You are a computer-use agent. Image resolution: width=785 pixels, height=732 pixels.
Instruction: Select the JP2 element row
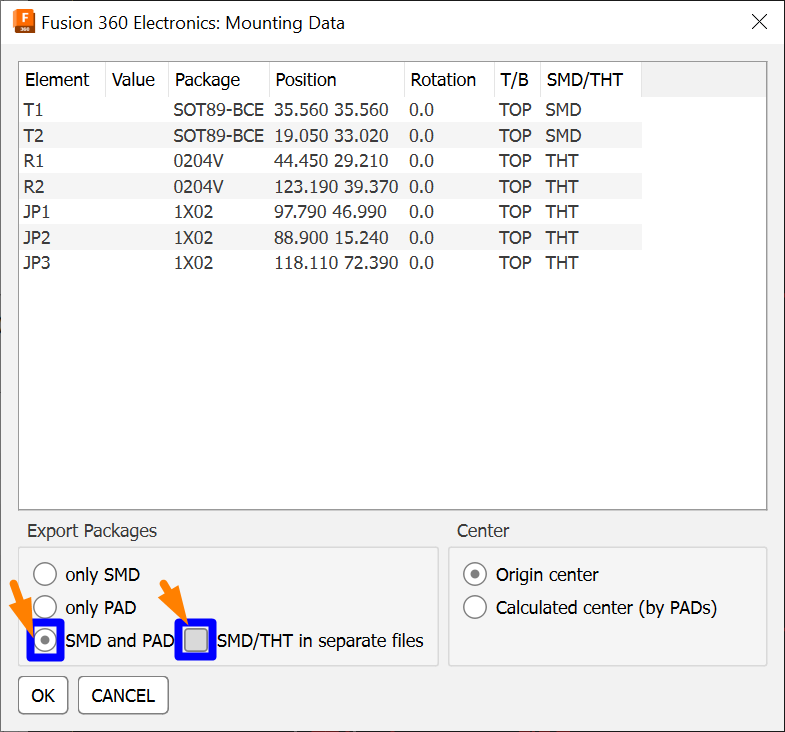[x=330, y=237]
